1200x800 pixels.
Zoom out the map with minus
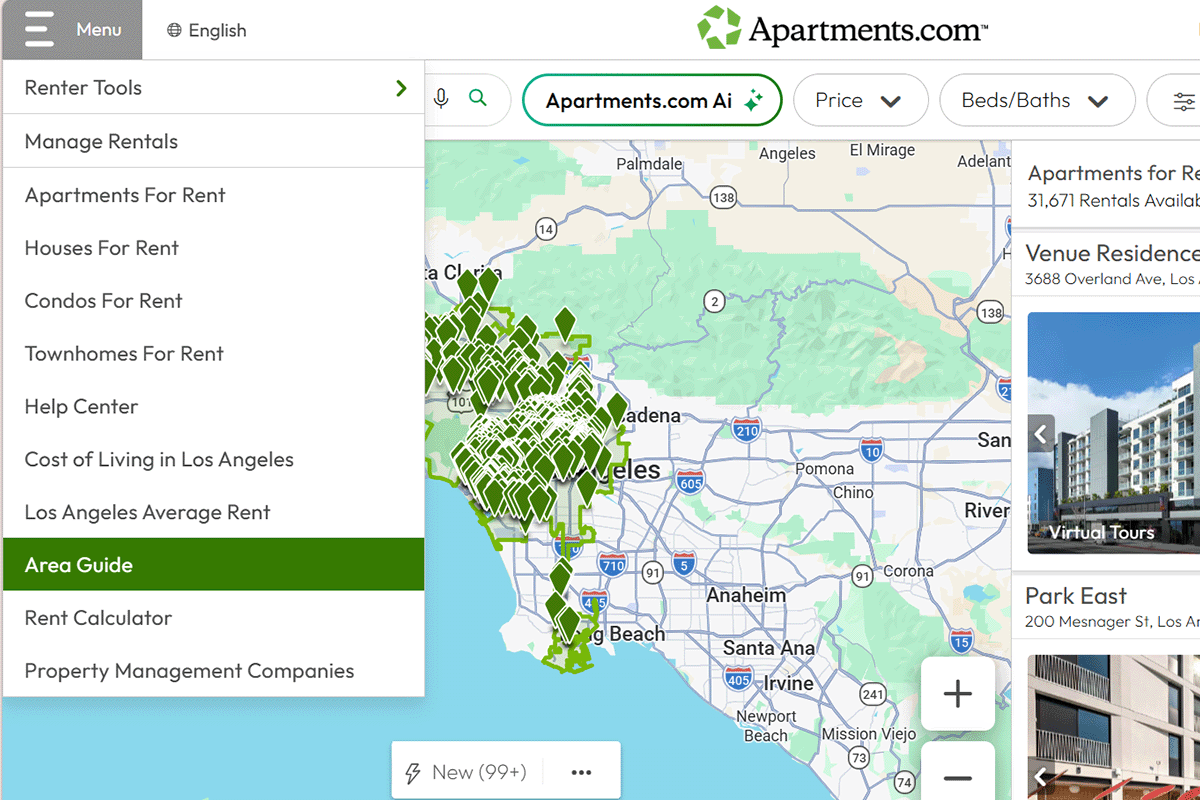pyautogui.click(x=958, y=777)
